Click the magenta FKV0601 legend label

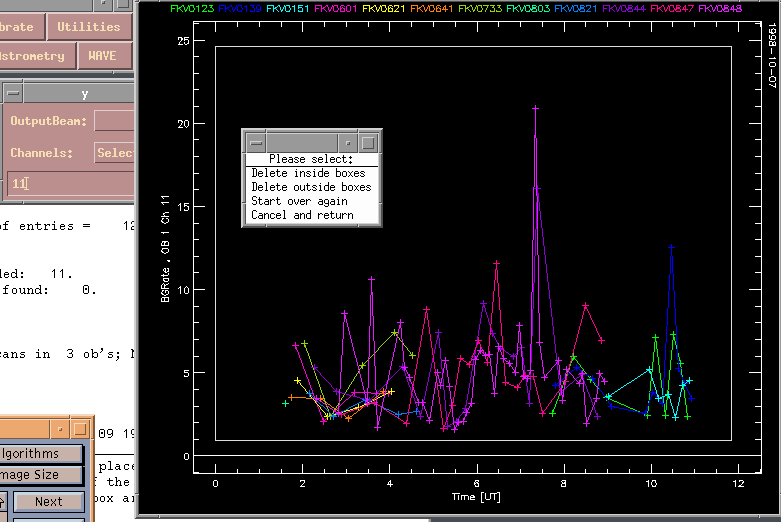(x=333, y=8)
